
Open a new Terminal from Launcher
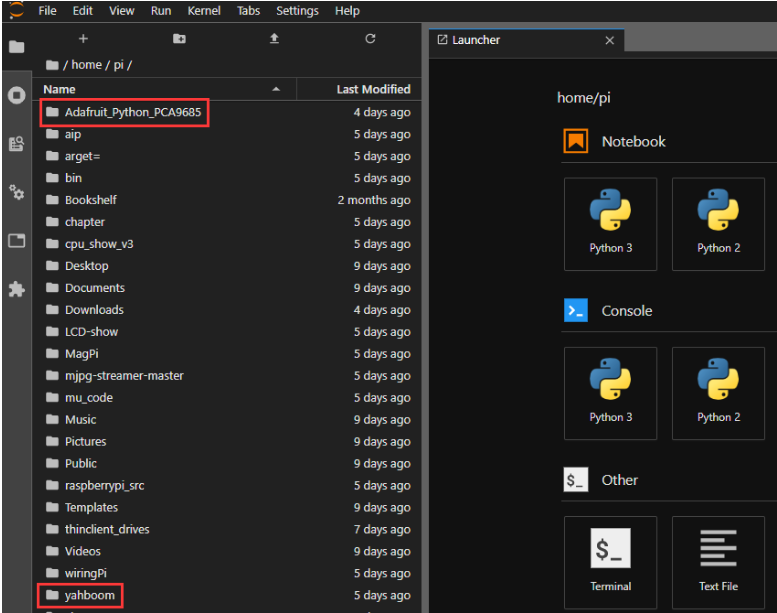coord(610,562)
